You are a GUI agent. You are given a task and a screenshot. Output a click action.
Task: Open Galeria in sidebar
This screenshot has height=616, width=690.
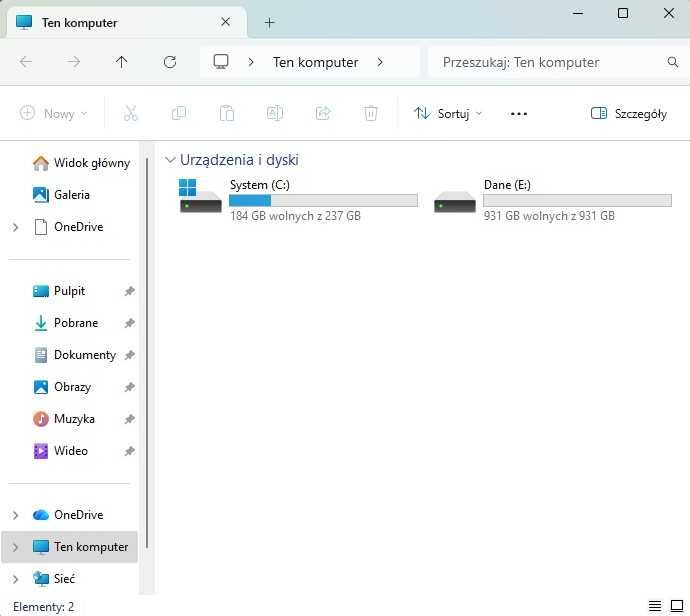tap(62, 194)
